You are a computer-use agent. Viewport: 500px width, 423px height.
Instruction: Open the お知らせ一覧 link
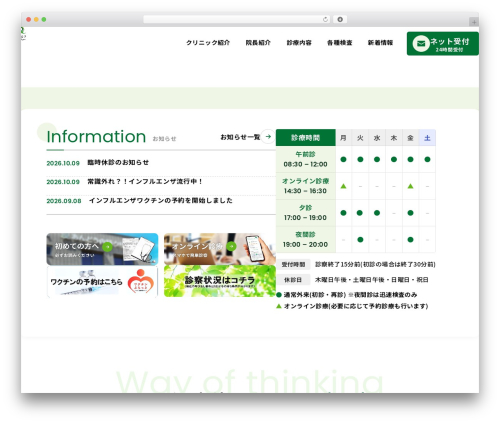pos(240,137)
